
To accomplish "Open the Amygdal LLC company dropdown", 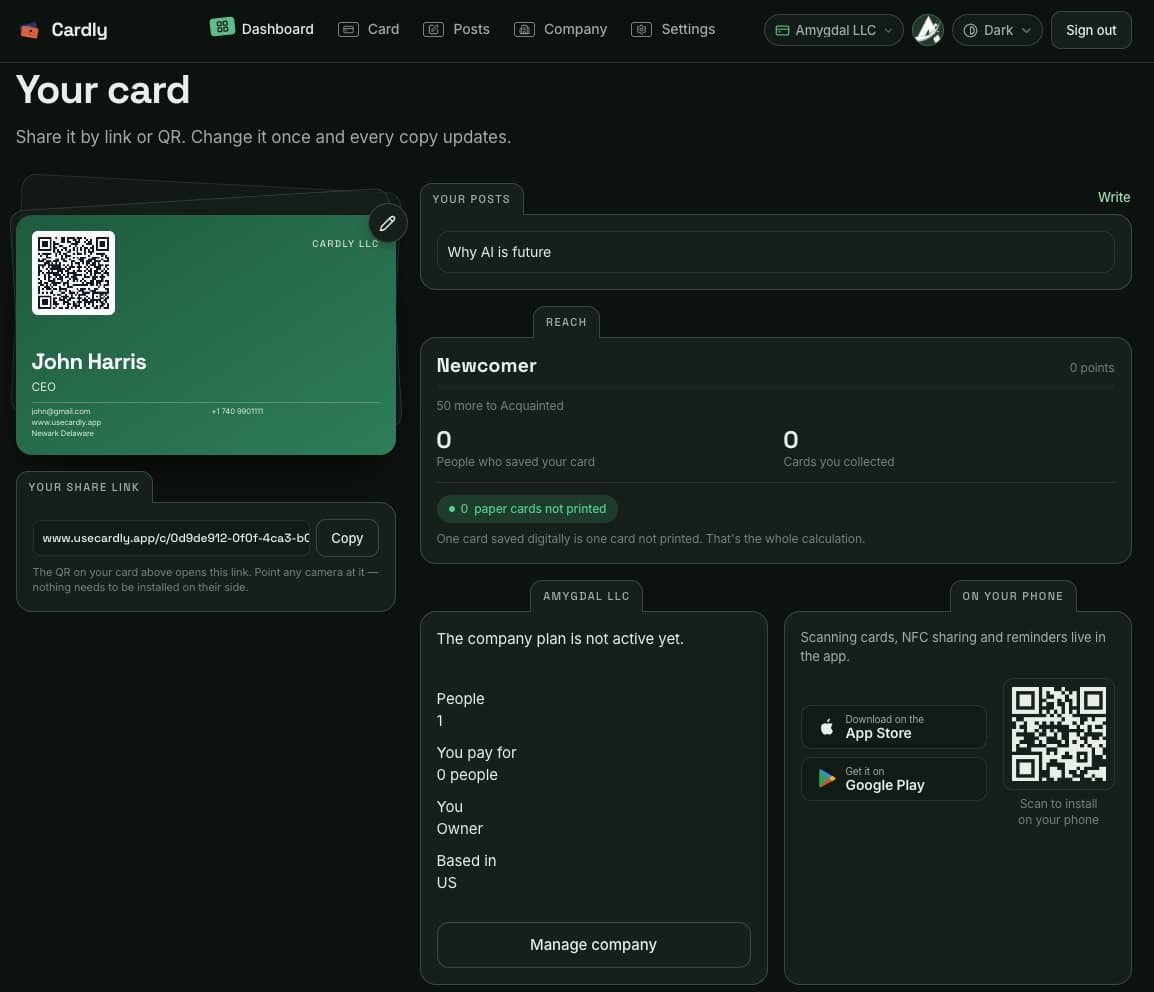I will [833, 30].
